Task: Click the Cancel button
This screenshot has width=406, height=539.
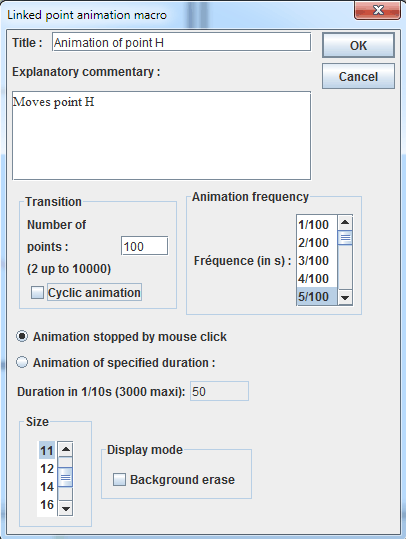Action: pos(358,76)
